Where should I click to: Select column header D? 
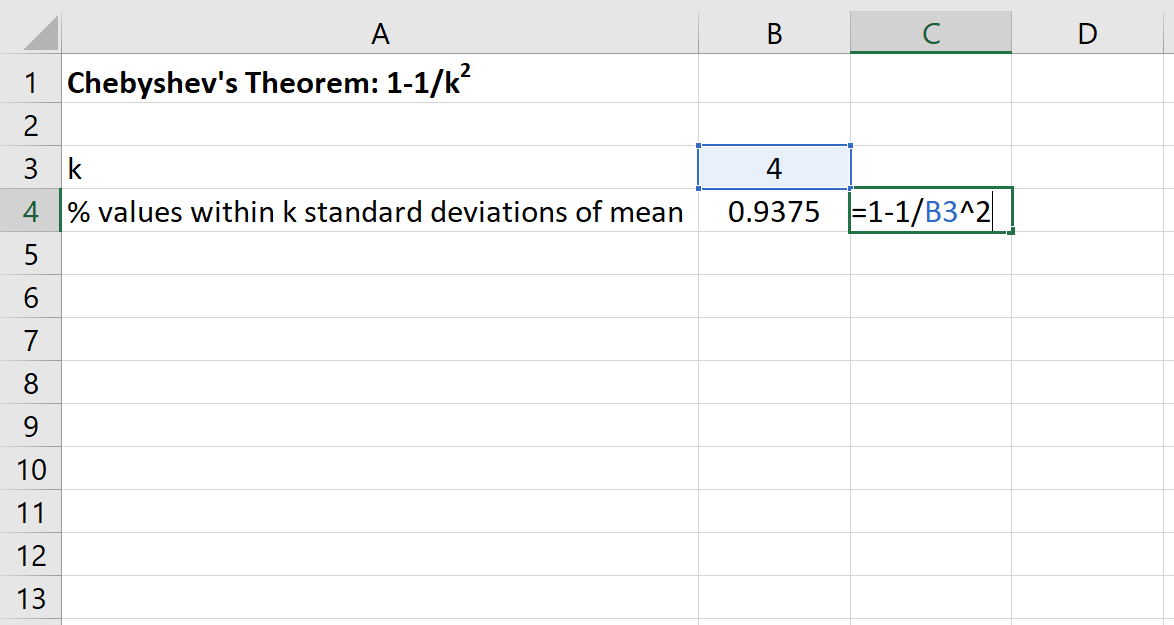[1086, 33]
